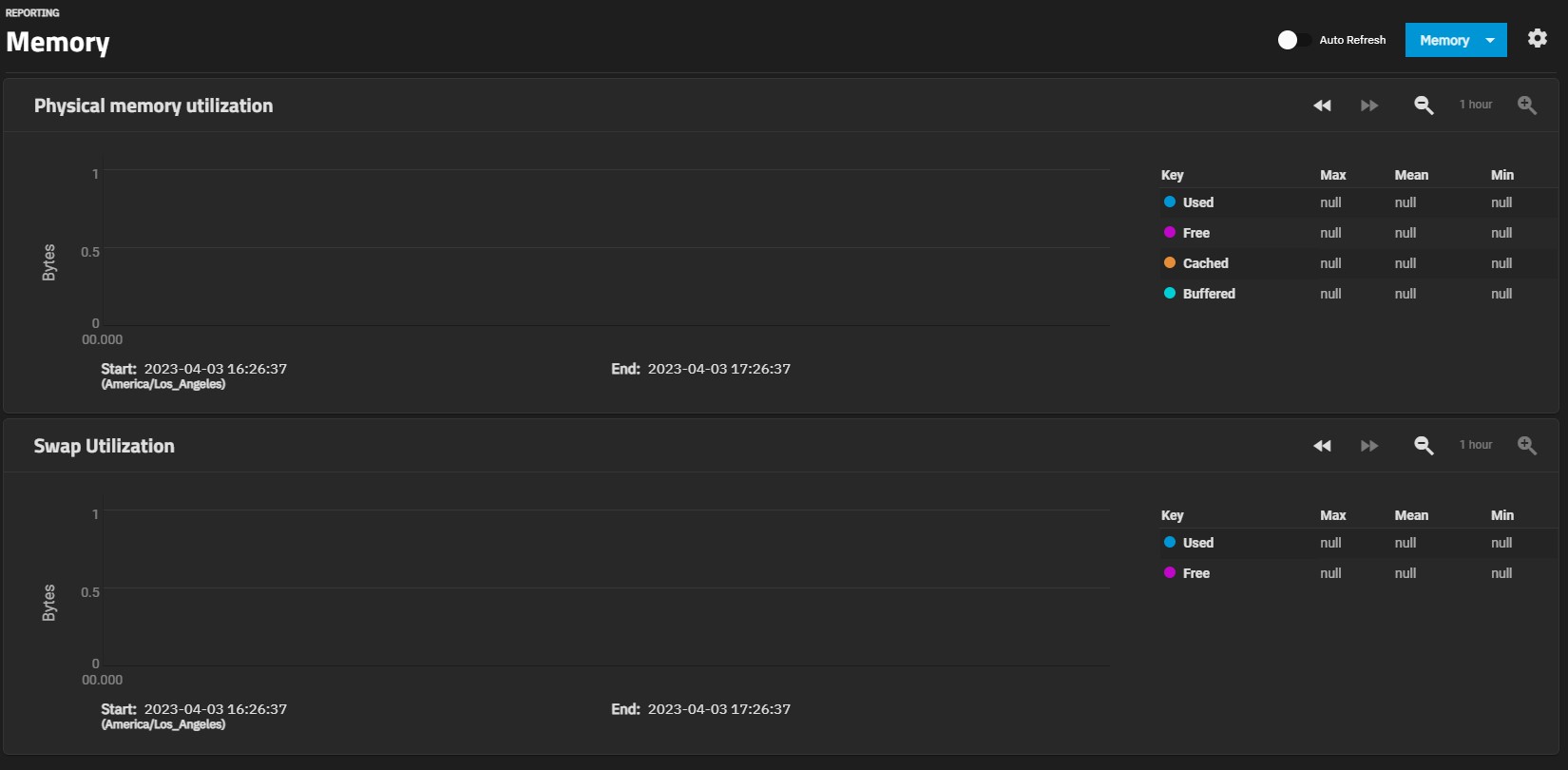The width and height of the screenshot is (1568, 770).
Task: Click the Buffered cyan legend dot
Action: (x=1170, y=293)
